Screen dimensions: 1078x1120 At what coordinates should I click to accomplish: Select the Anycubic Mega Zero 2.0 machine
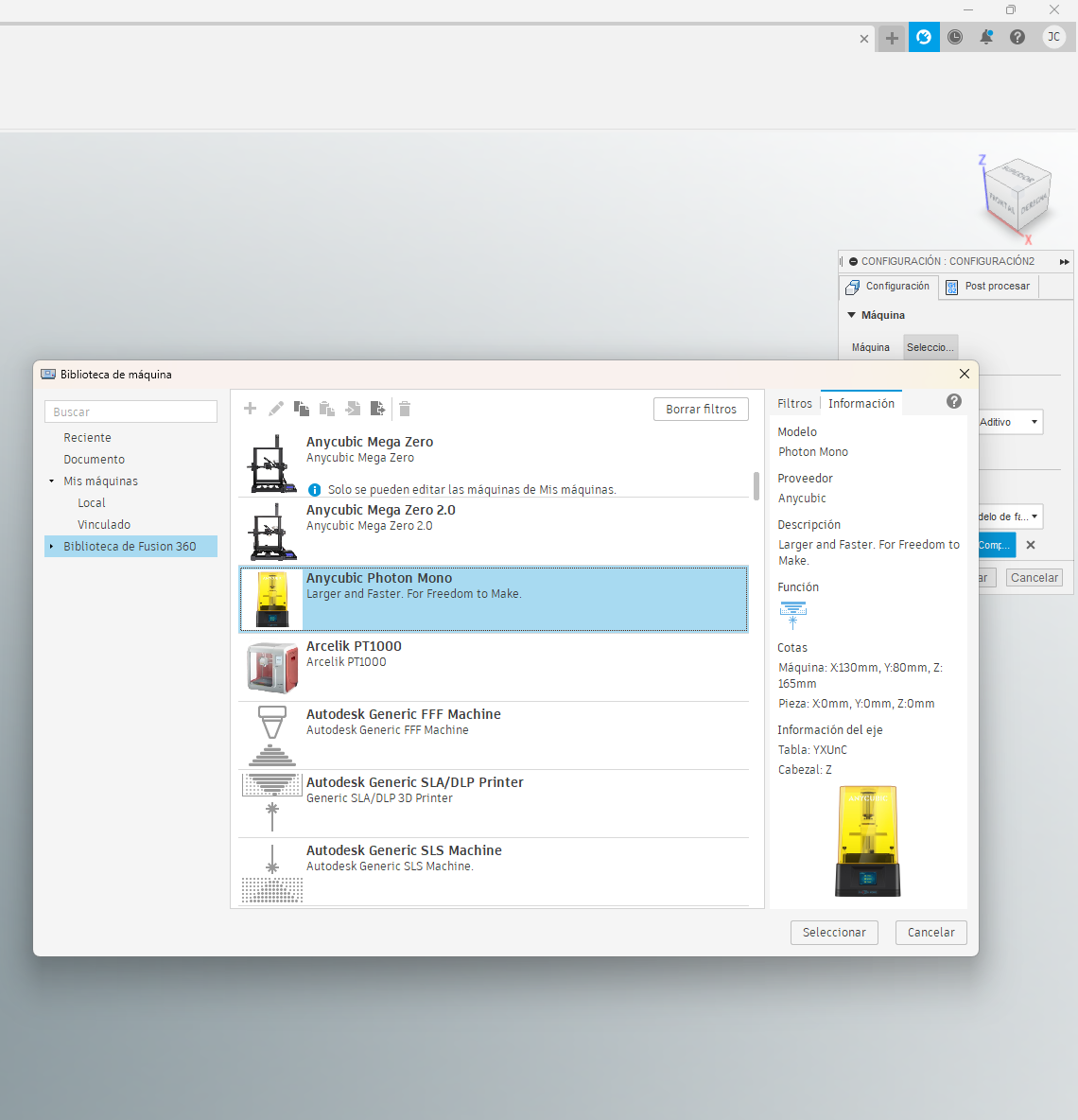(494, 531)
